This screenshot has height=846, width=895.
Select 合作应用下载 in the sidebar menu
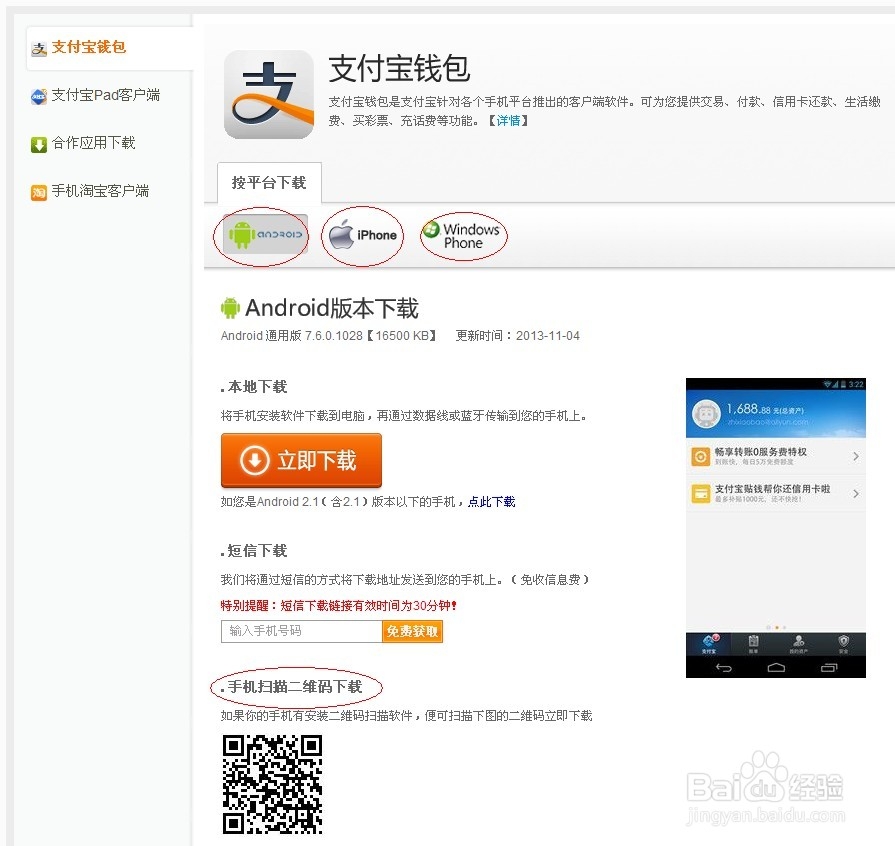pyautogui.click(x=95, y=143)
